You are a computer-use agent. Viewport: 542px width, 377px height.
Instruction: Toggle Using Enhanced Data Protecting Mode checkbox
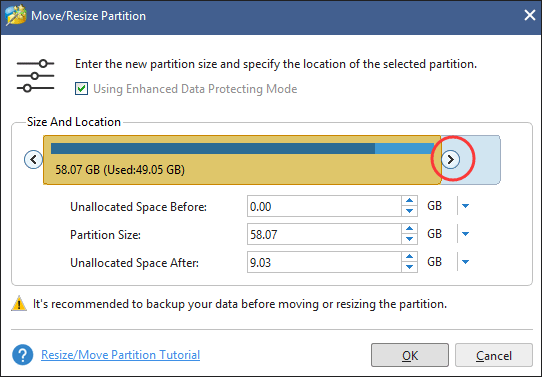point(81,89)
